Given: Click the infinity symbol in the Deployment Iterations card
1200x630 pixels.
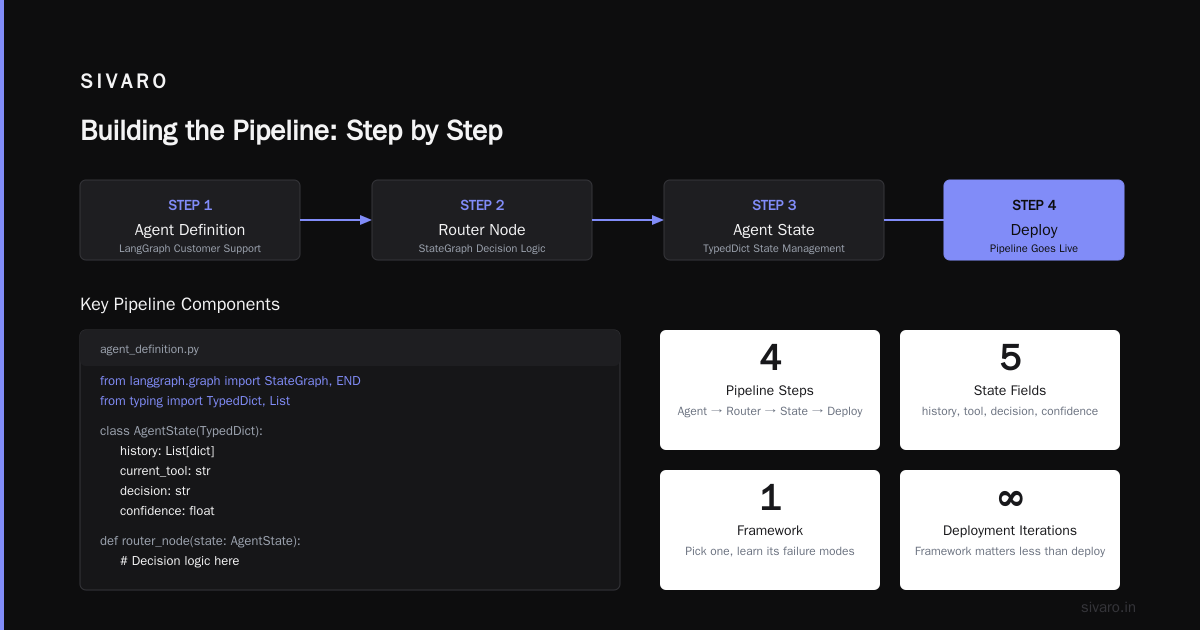Looking at the screenshot, I should pyautogui.click(x=1010, y=498).
